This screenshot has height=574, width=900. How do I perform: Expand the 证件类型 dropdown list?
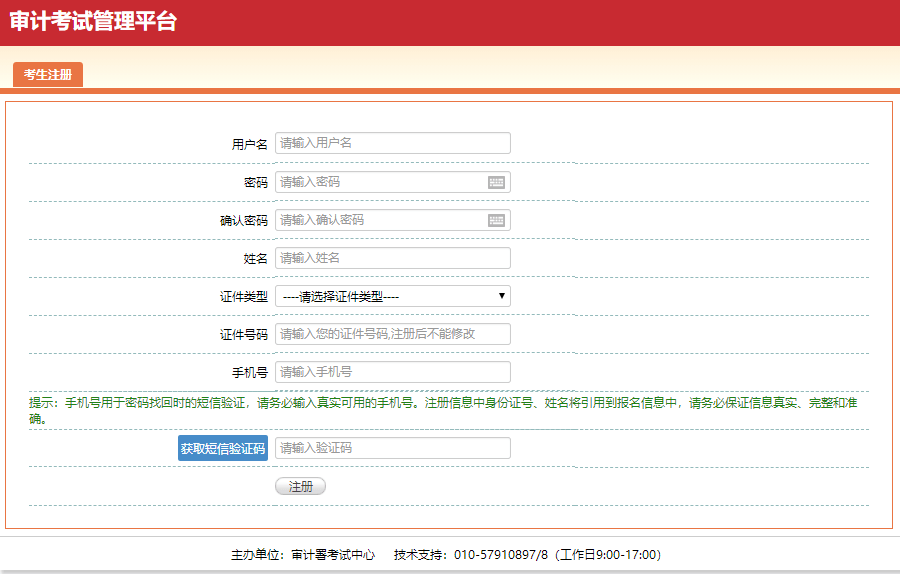pyautogui.click(x=392, y=296)
